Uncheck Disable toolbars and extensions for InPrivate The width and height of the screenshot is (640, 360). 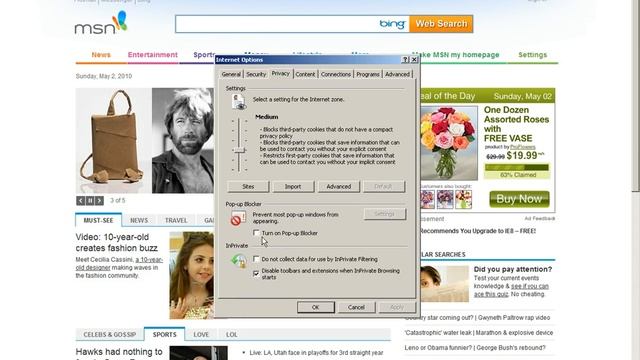(x=256, y=273)
